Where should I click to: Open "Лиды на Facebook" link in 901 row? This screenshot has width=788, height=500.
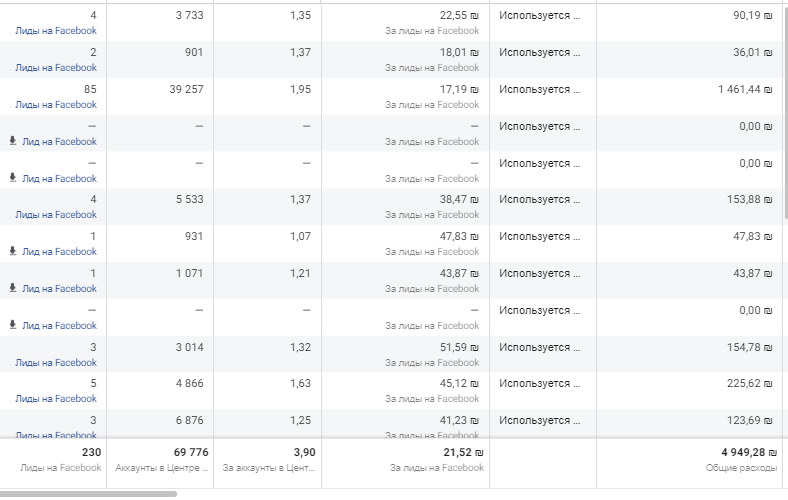tap(56, 68)
